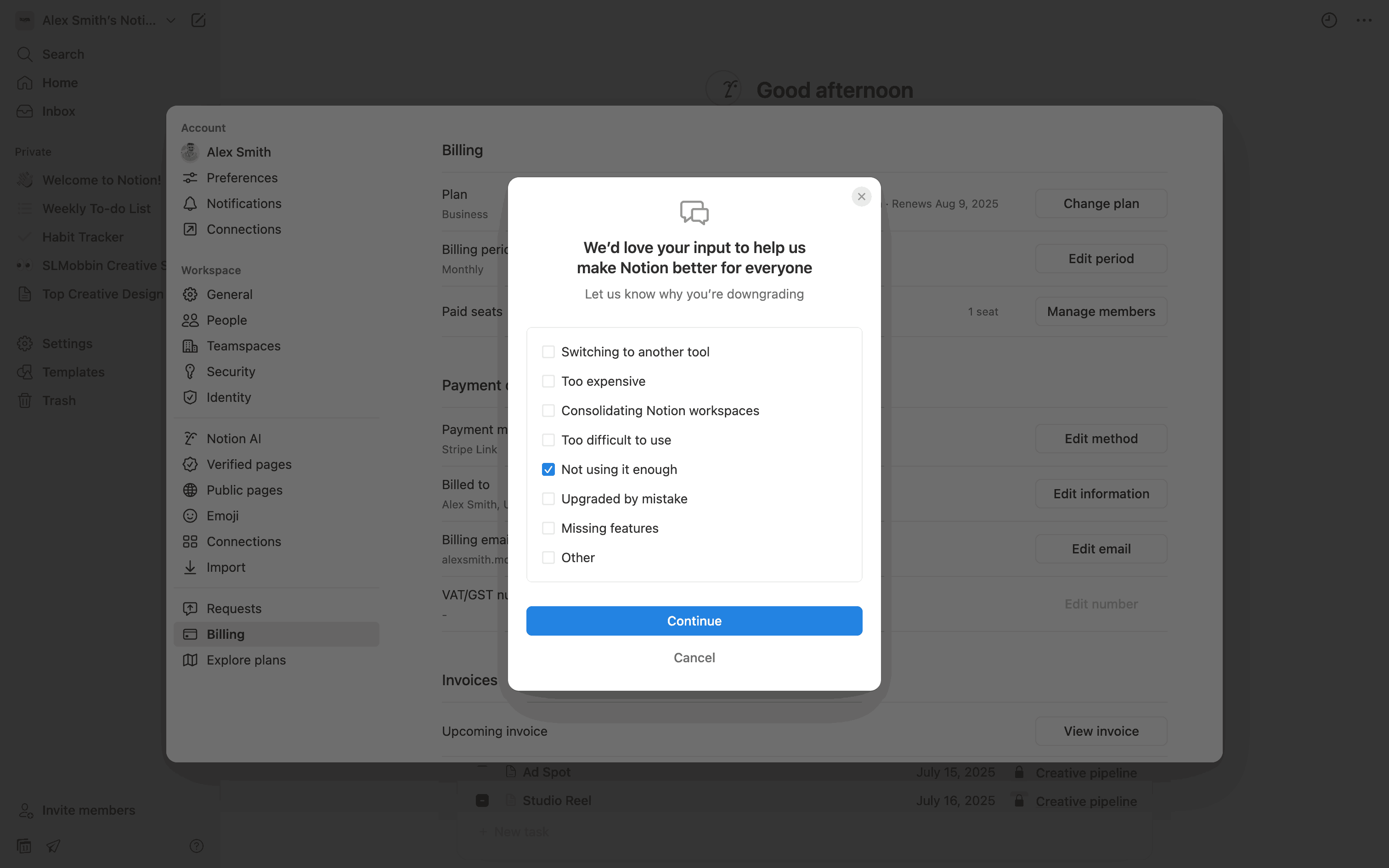The height and width of the screenshot is (868, 1389).
Task: Tick the Missing features checkbox
Action: tap(548, 528)
